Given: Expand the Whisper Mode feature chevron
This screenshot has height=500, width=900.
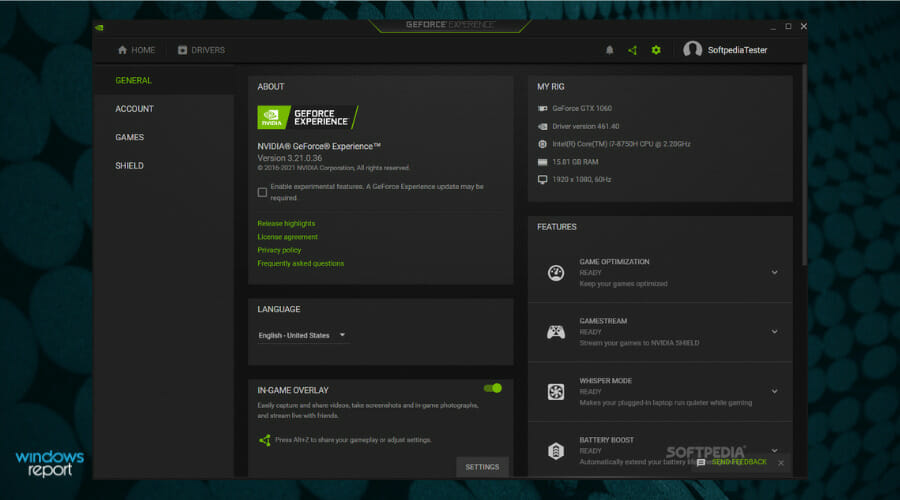Looking at the screenshot, I should [774, 392].
